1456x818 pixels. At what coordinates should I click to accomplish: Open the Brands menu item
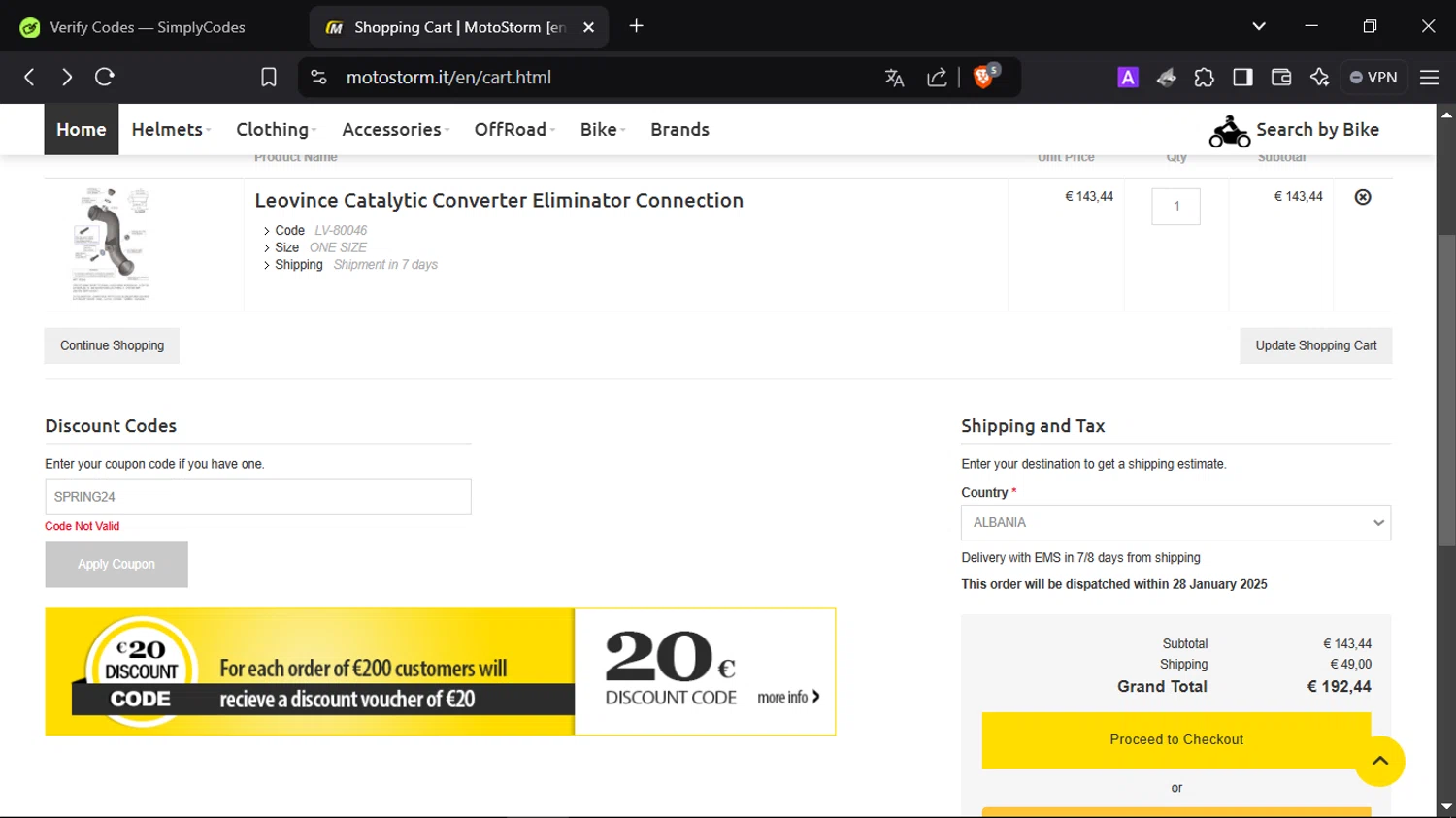click(679, 129)
